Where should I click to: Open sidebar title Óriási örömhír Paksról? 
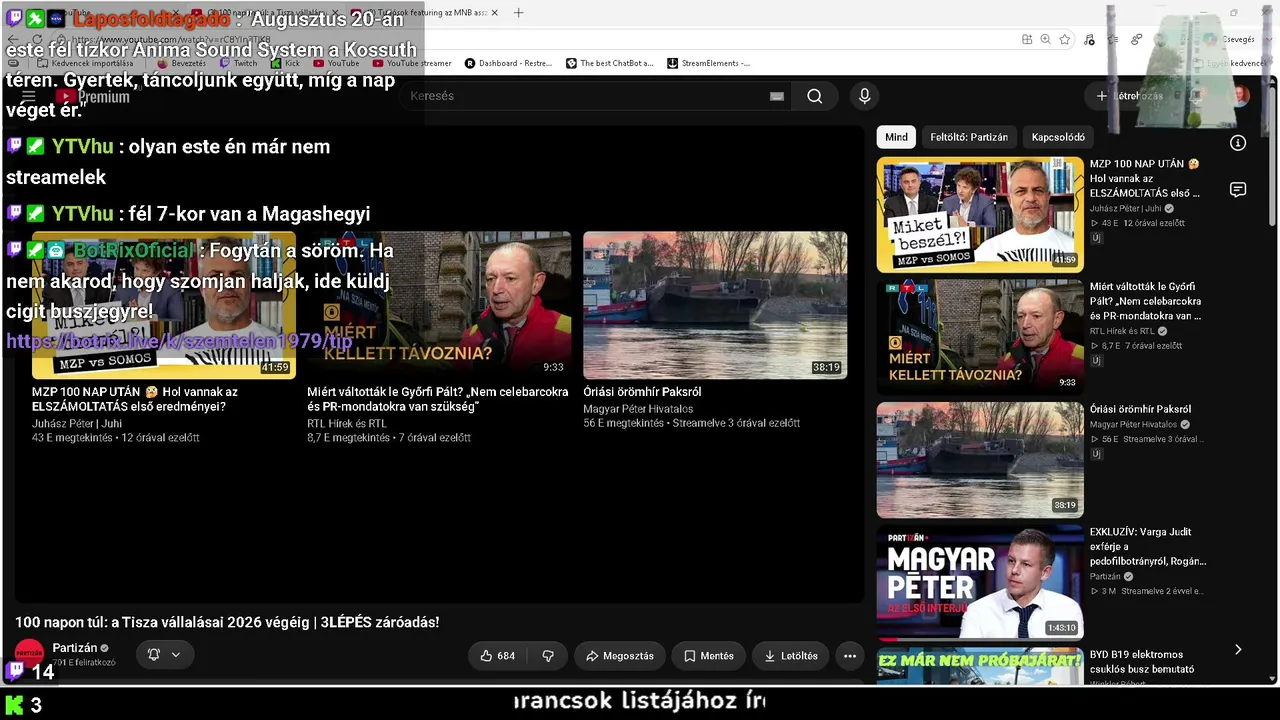[1140, 409]
